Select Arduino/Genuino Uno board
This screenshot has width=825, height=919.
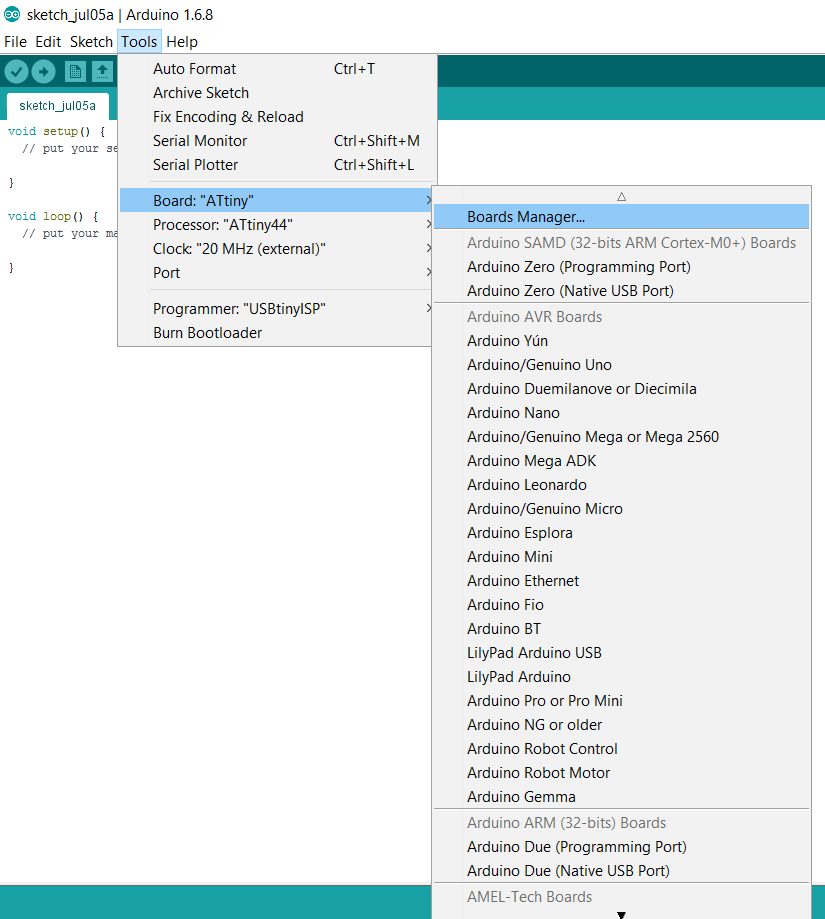coord(622,365)
